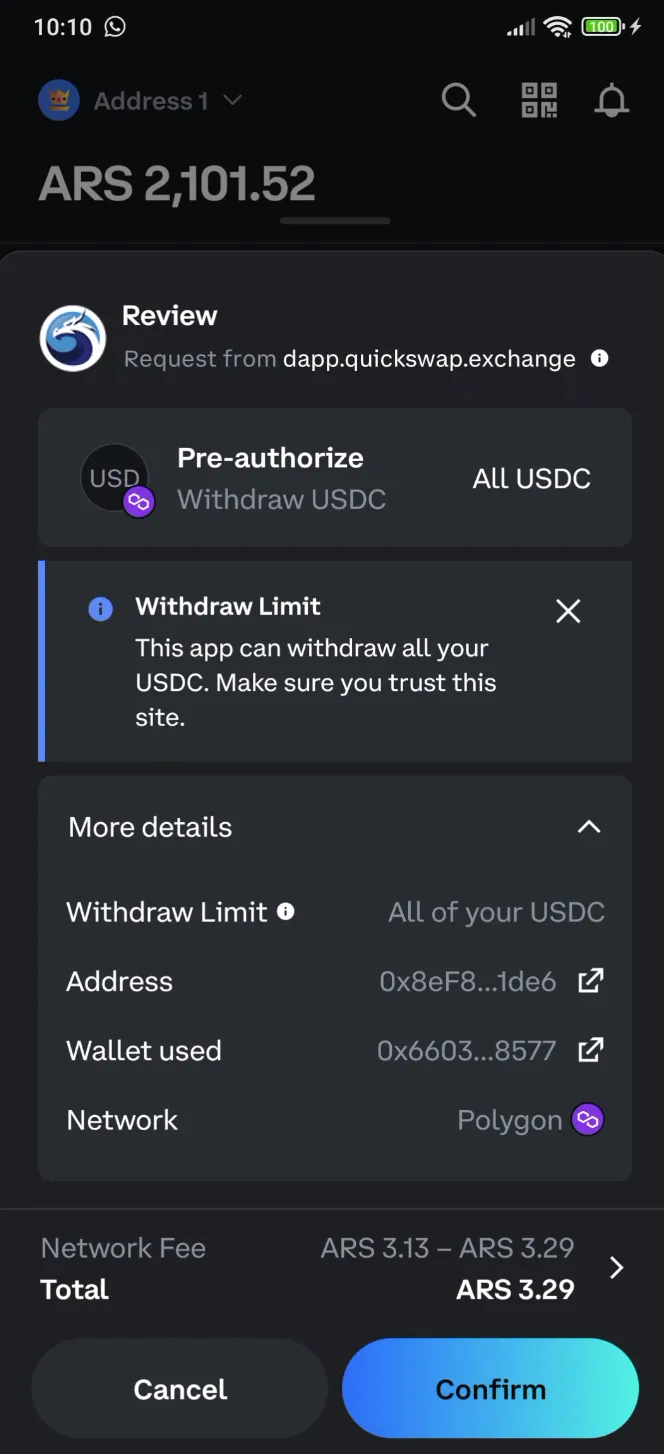
Task: Tap the WhatsApp icon in the status bar
Action: point(116,27)
